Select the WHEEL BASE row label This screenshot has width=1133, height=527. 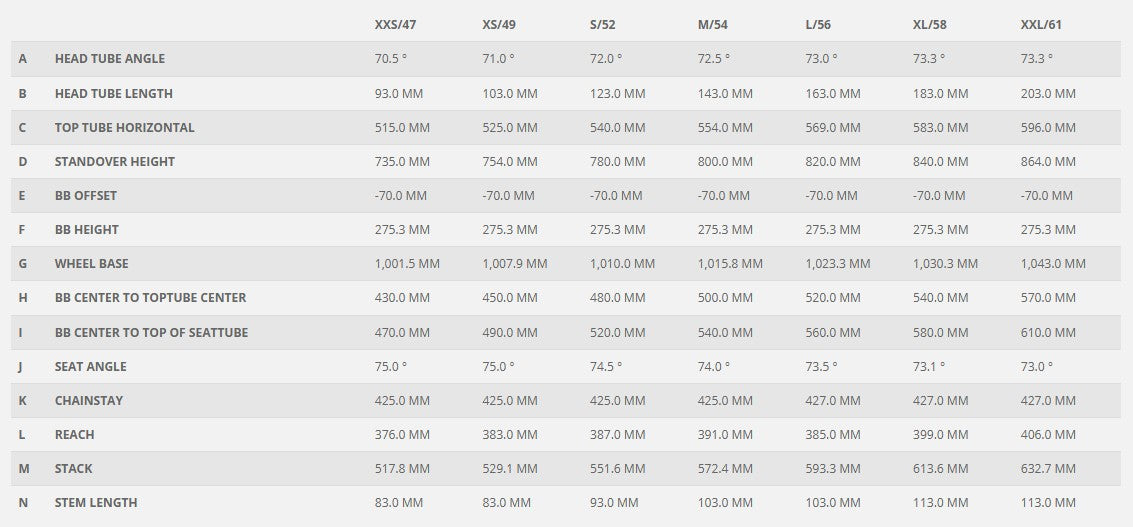[x=91, y=264]
